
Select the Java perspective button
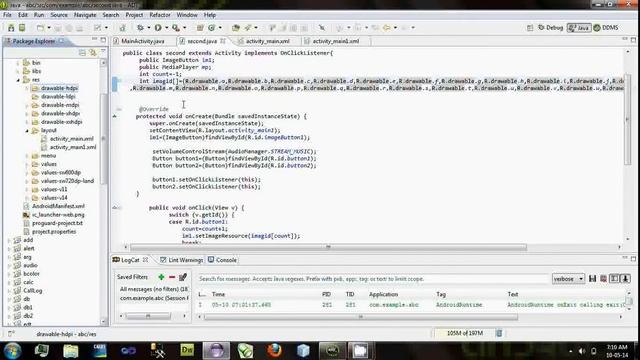579,28
